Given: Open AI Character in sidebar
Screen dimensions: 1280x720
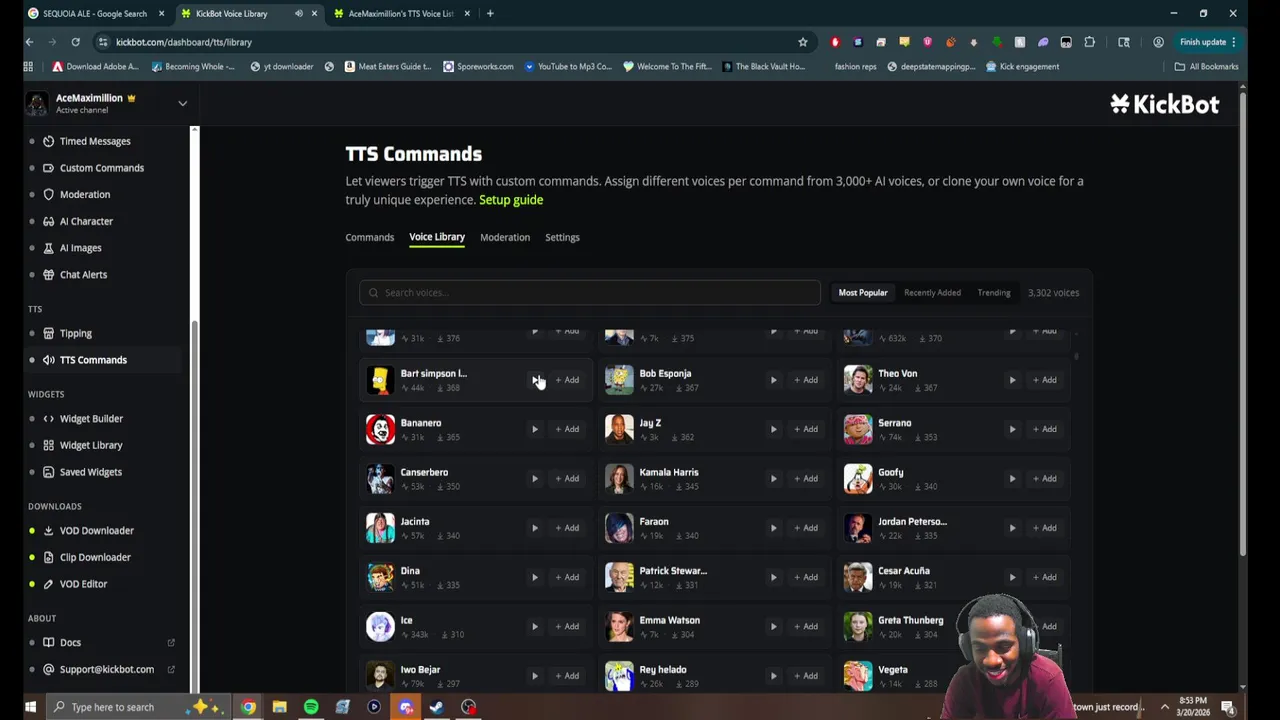Looking at the screenshot, I should point(86,221).
